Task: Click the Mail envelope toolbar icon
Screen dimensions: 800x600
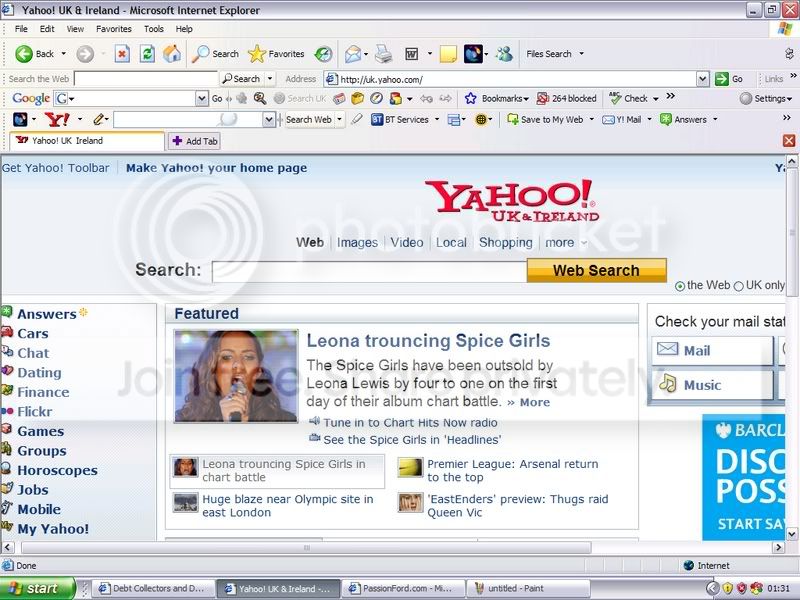Action: pos(353,54)
